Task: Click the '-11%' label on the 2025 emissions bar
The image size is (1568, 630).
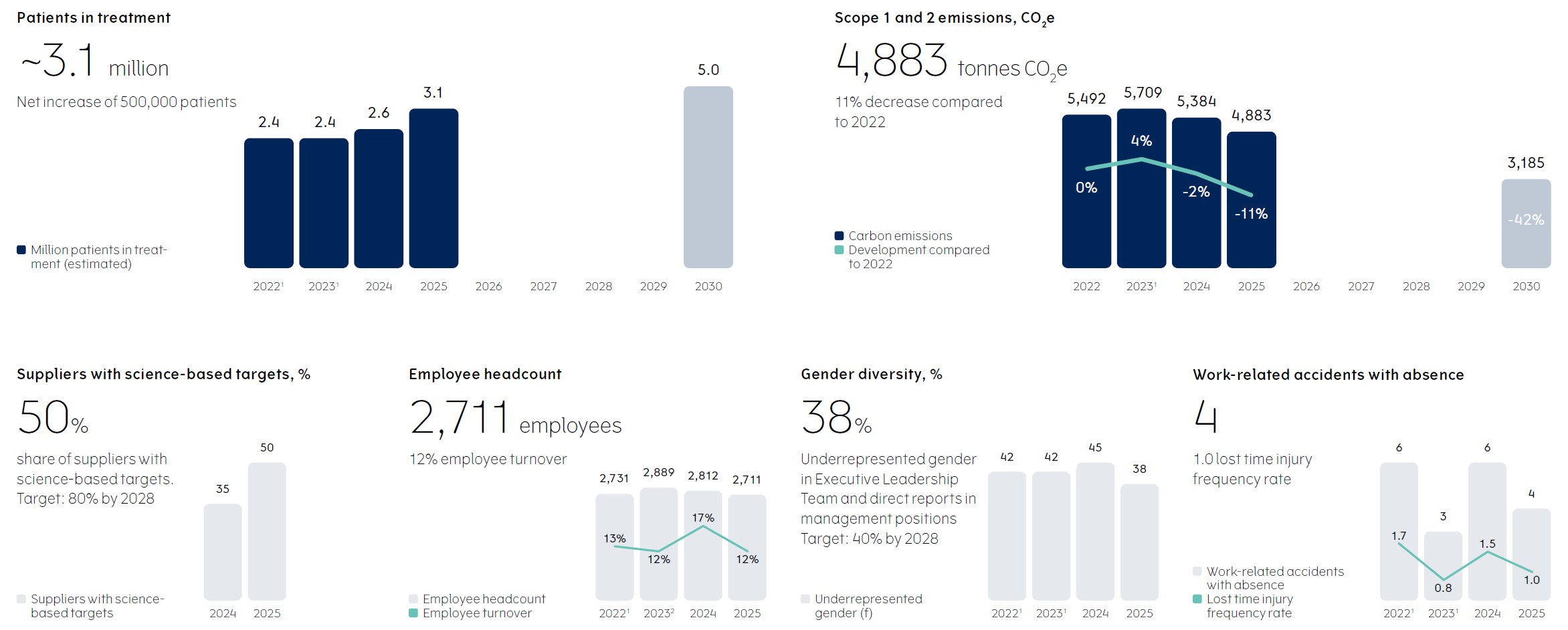Action: [1251, 214]
